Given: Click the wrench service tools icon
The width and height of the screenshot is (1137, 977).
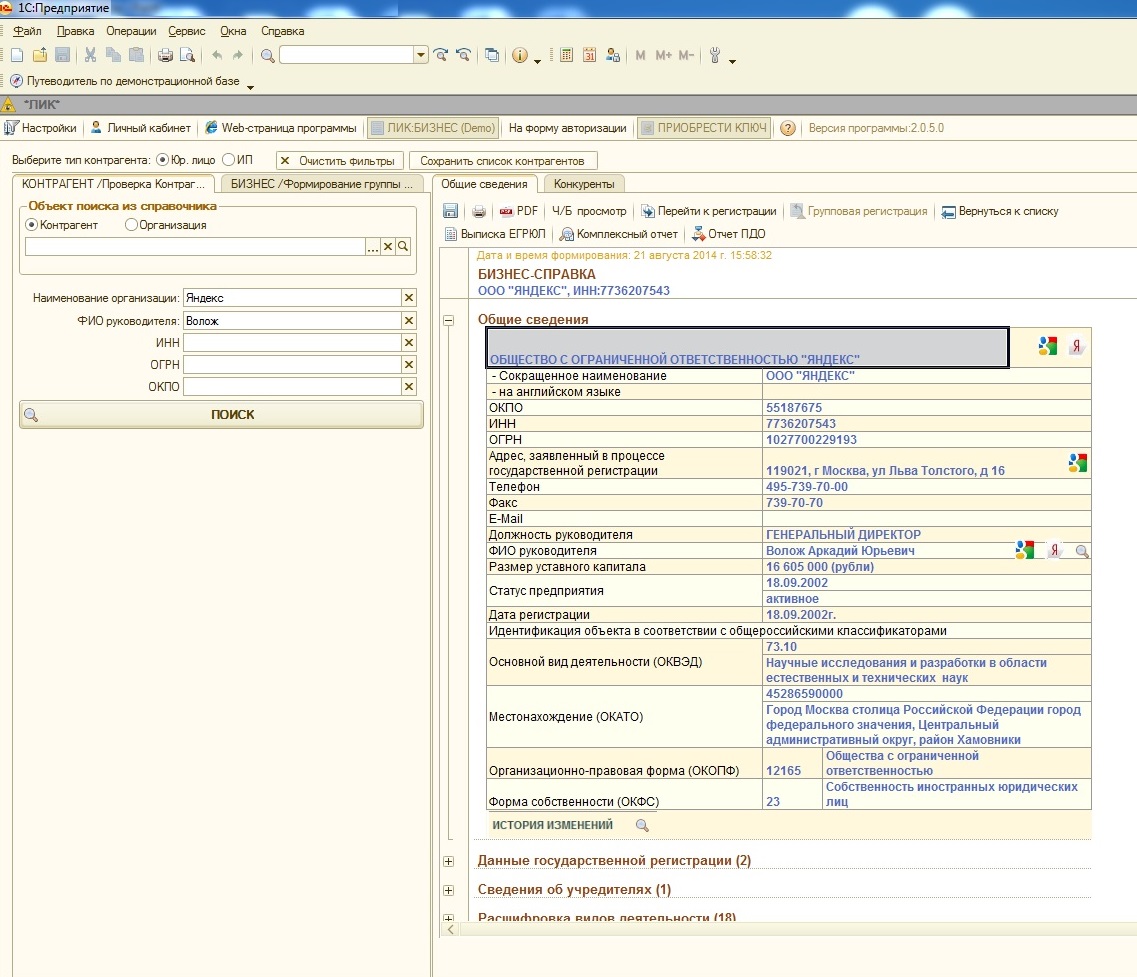Looking at the screenshot, I should tap(715, 55).
